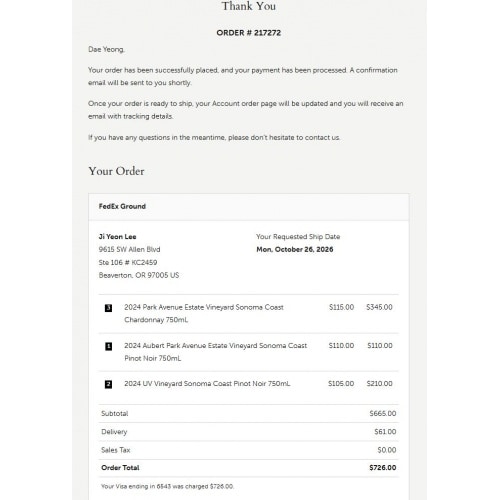The image size is (500, 500).
Task: Select the Subtotal amount $665.00
Action: point(383,414)
